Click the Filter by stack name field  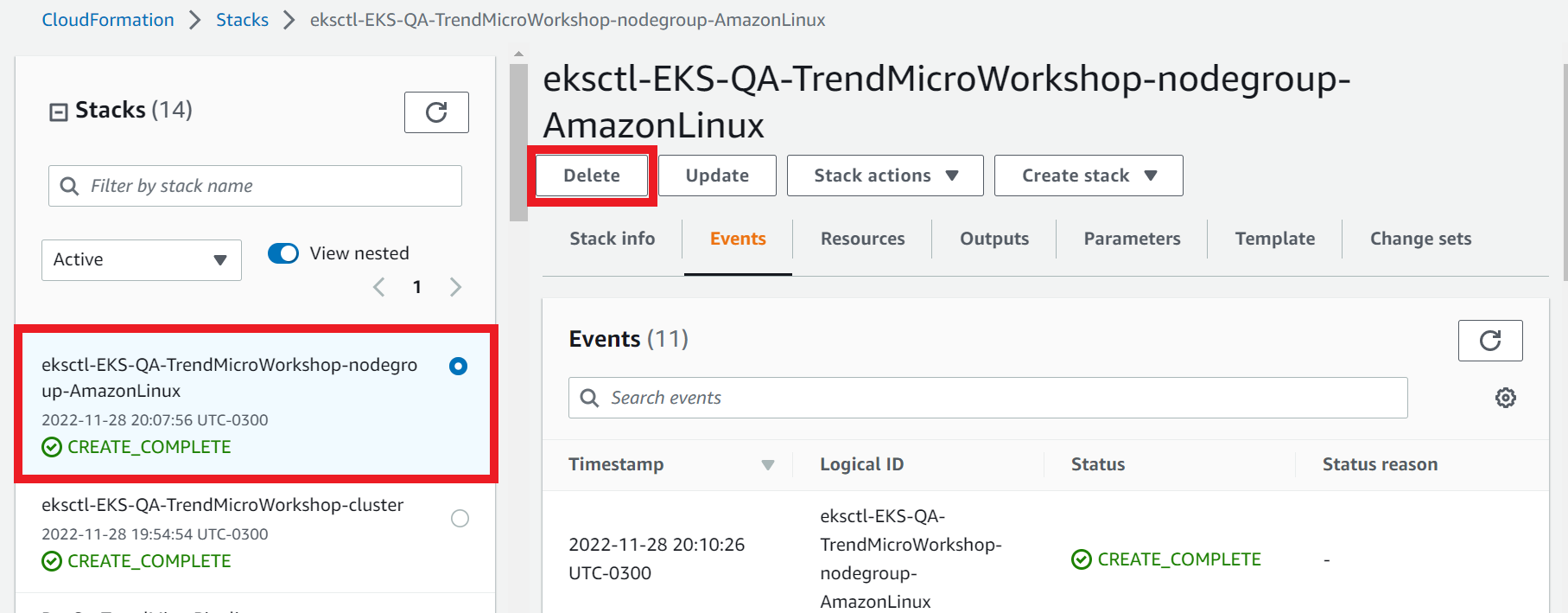point(255,186)
